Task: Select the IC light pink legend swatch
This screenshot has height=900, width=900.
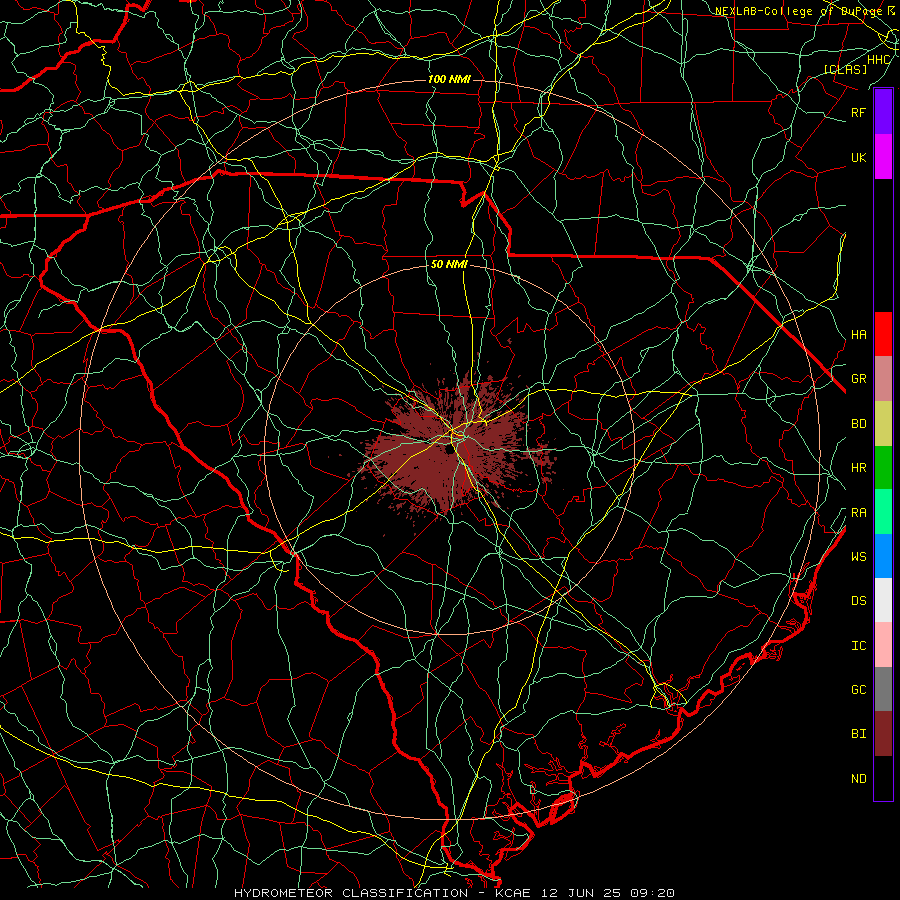Action: pos(883,645)
